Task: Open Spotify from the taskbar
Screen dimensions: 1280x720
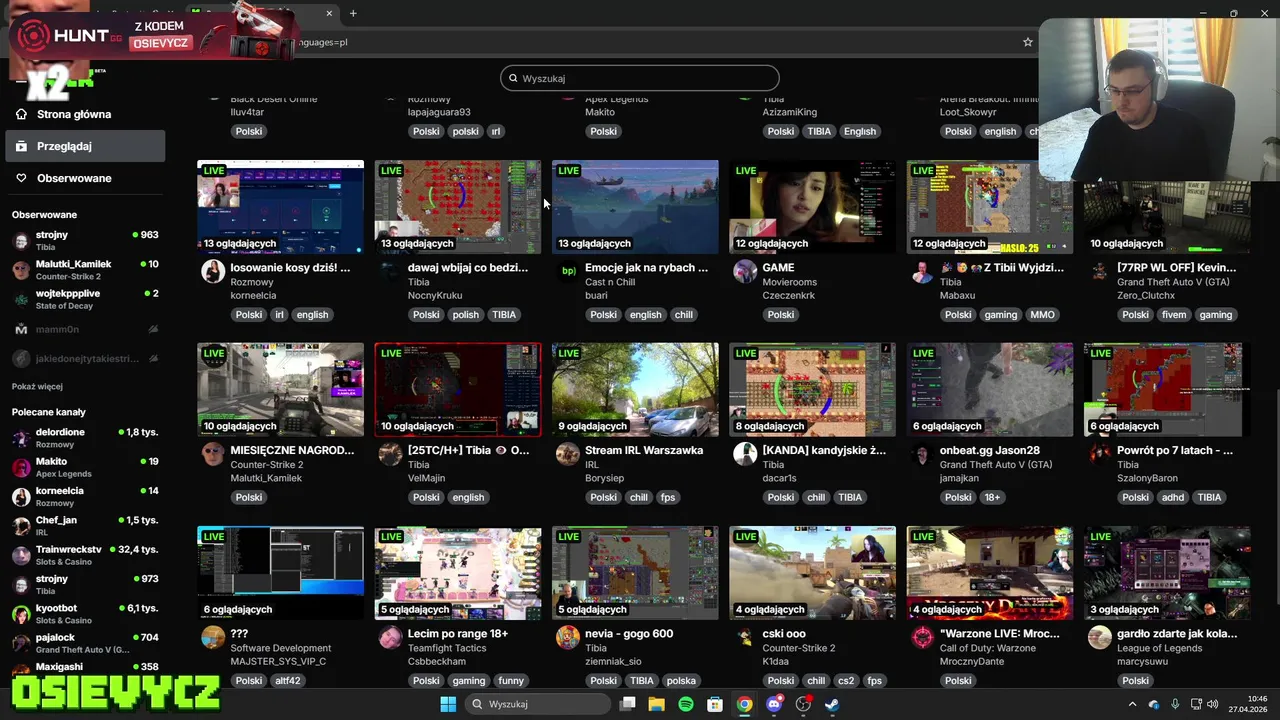Action: [x=686, y=704]
